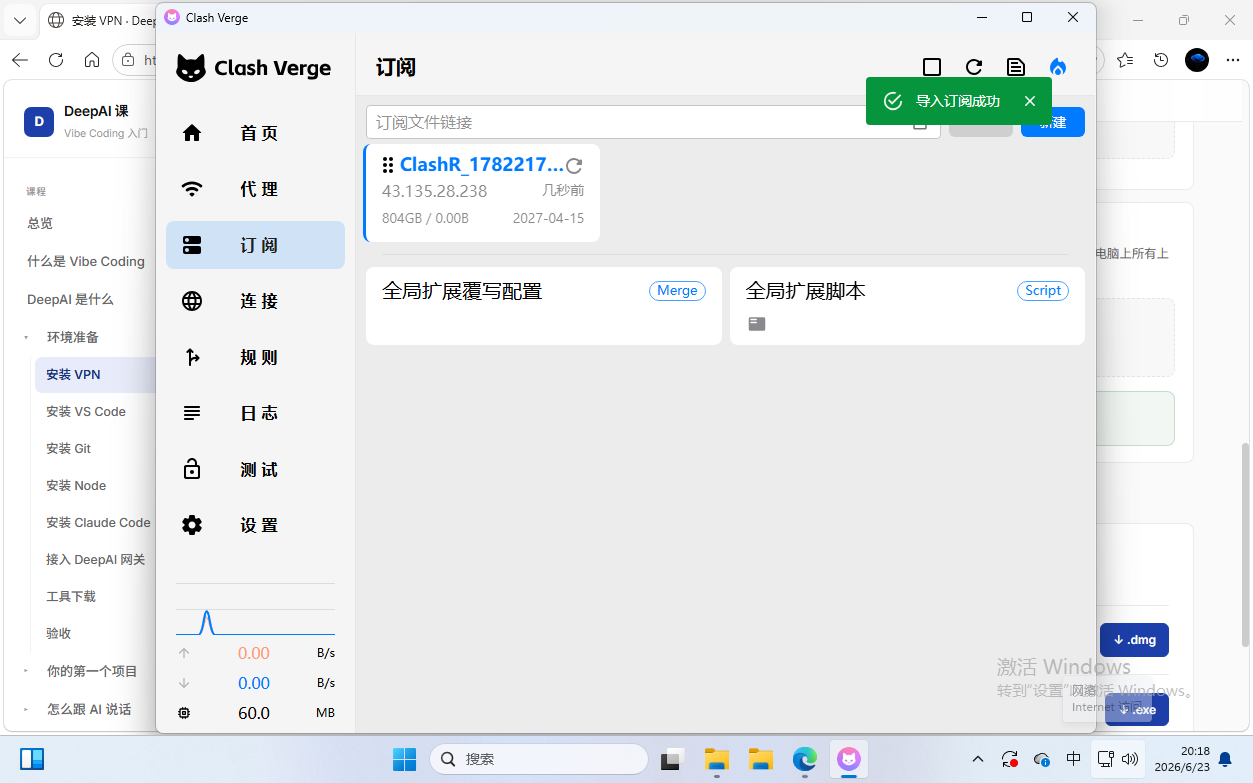This screenshot has height=783, width=1253.
Task: Dismiss the 导入订阅成功 notification
Action: click(x=1030, y=101)
